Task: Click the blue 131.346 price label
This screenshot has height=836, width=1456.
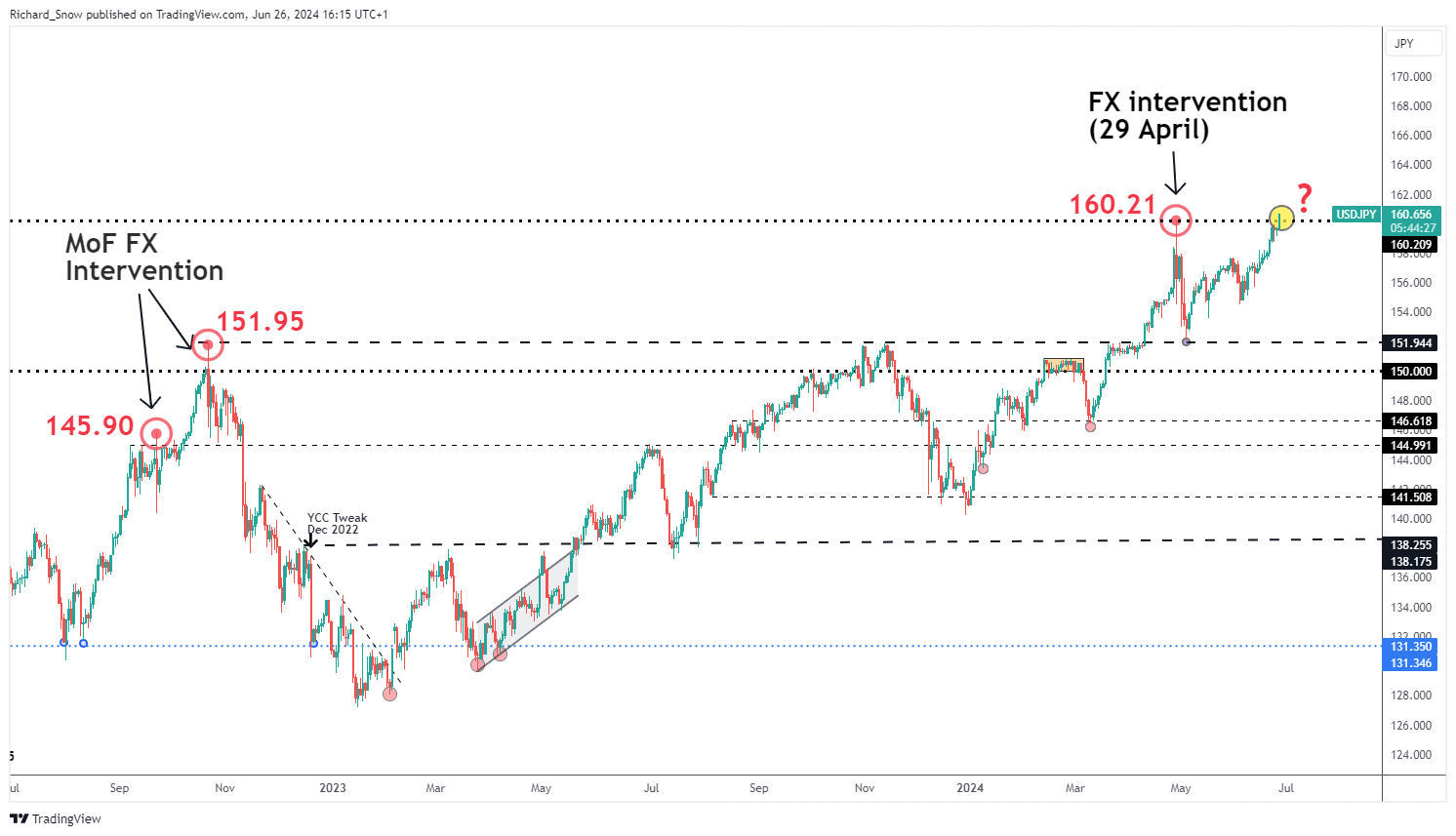Action: (x=1411, y=663)
